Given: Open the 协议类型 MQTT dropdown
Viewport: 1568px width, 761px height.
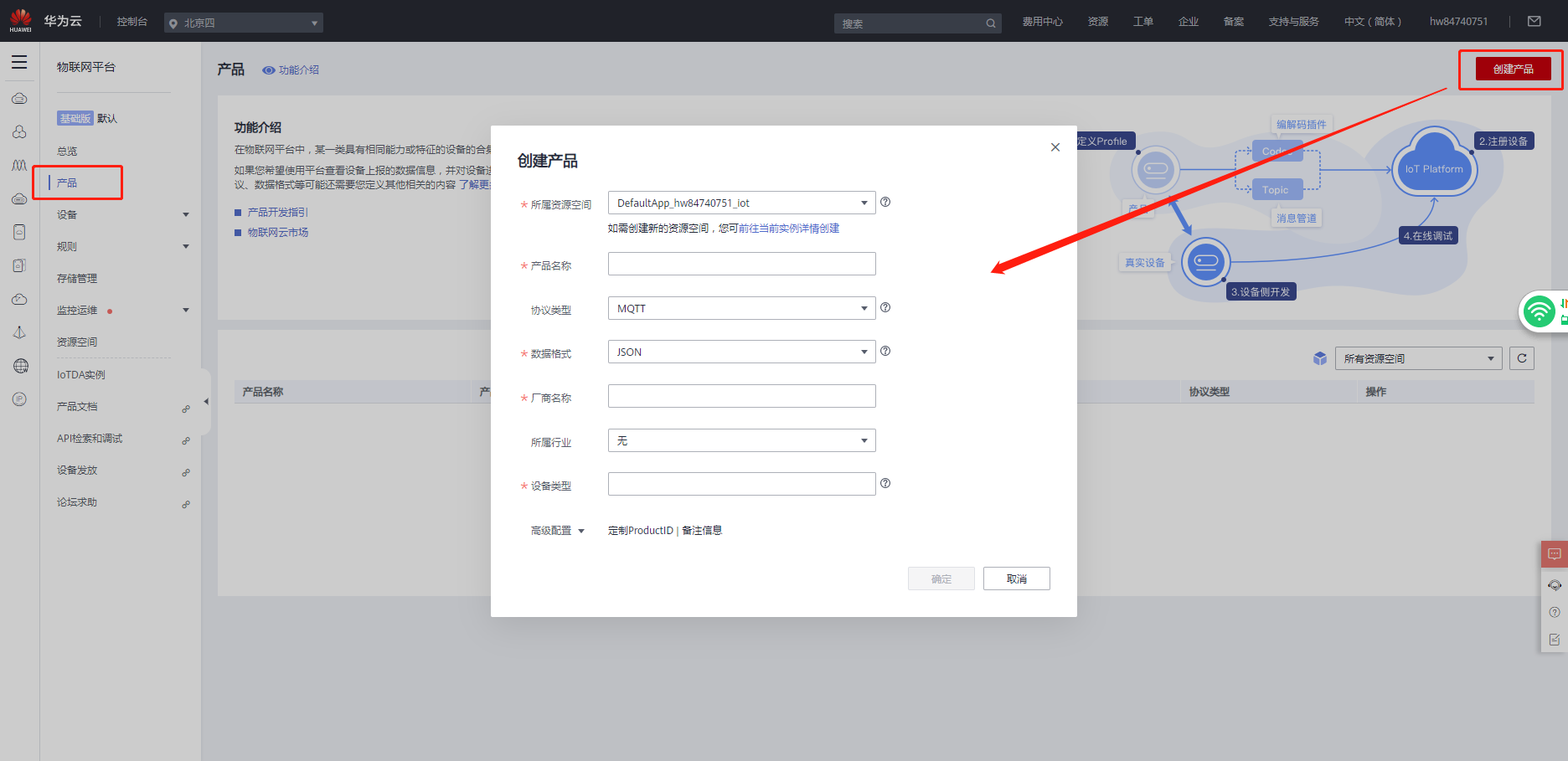Looking at the screenshot, I should pyautogui.click(x=741, y=308).
